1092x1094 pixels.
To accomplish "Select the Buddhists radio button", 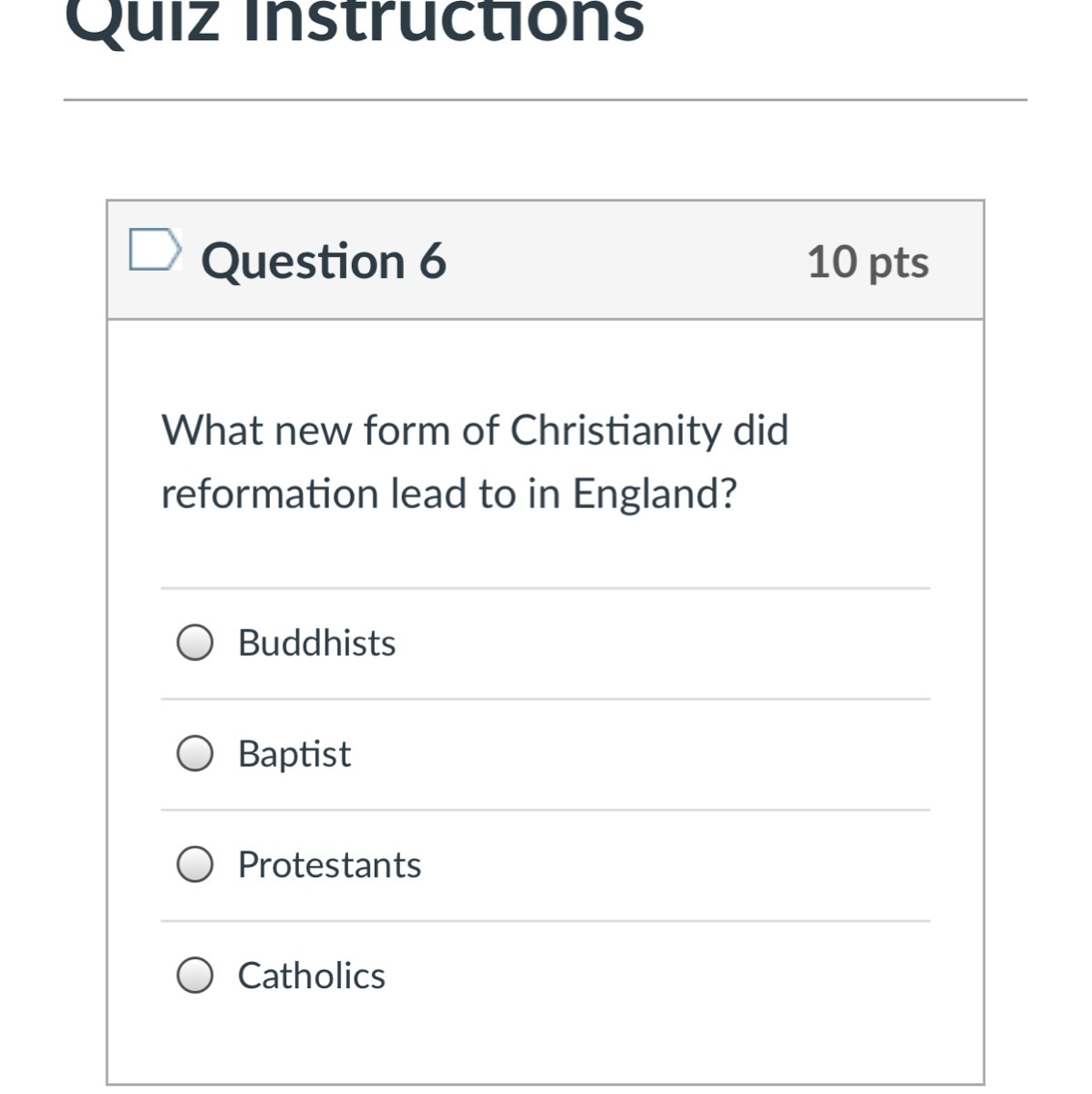I will 195,642.
